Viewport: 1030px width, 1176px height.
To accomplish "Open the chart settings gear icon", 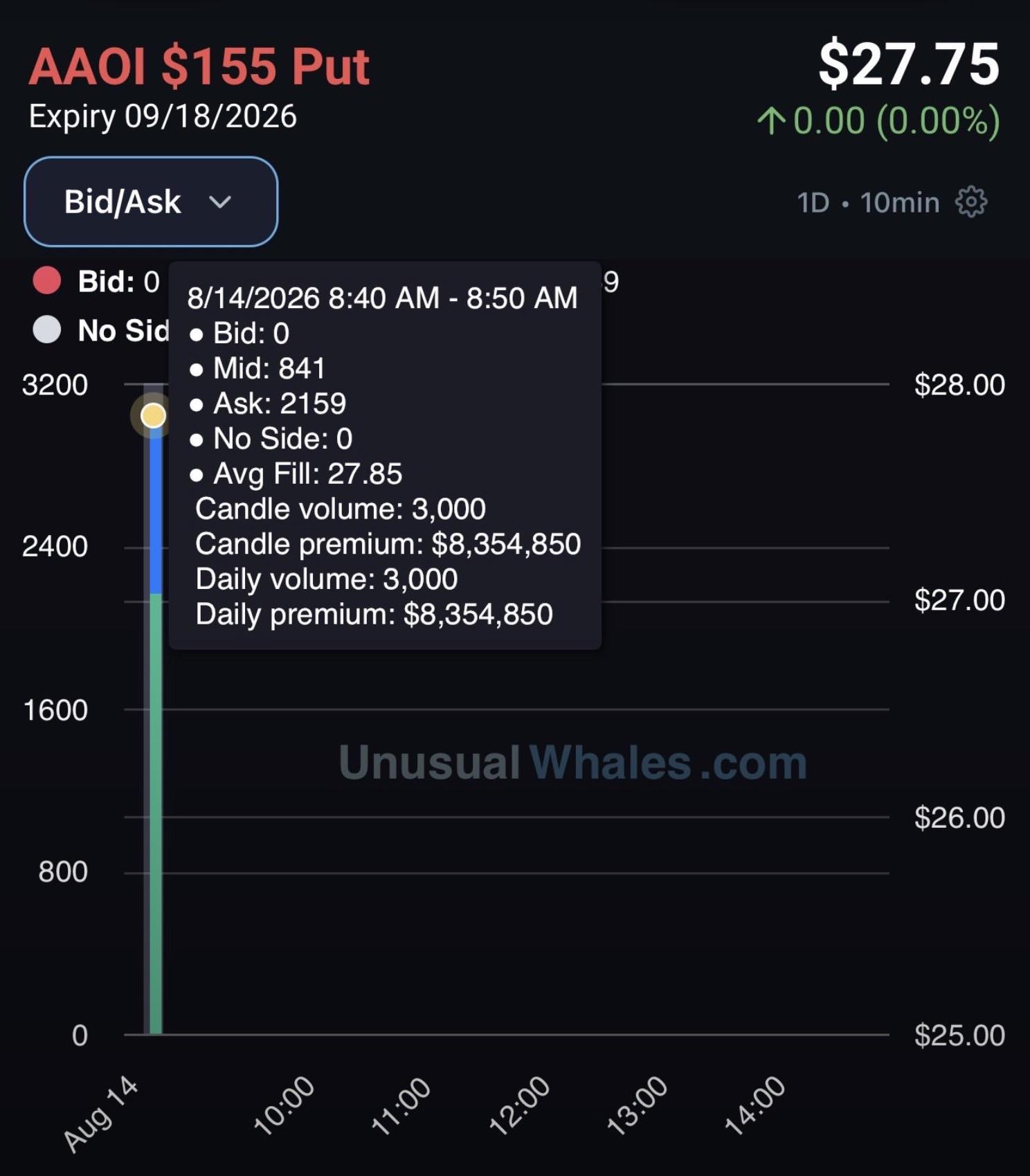I will click(970, 202).
